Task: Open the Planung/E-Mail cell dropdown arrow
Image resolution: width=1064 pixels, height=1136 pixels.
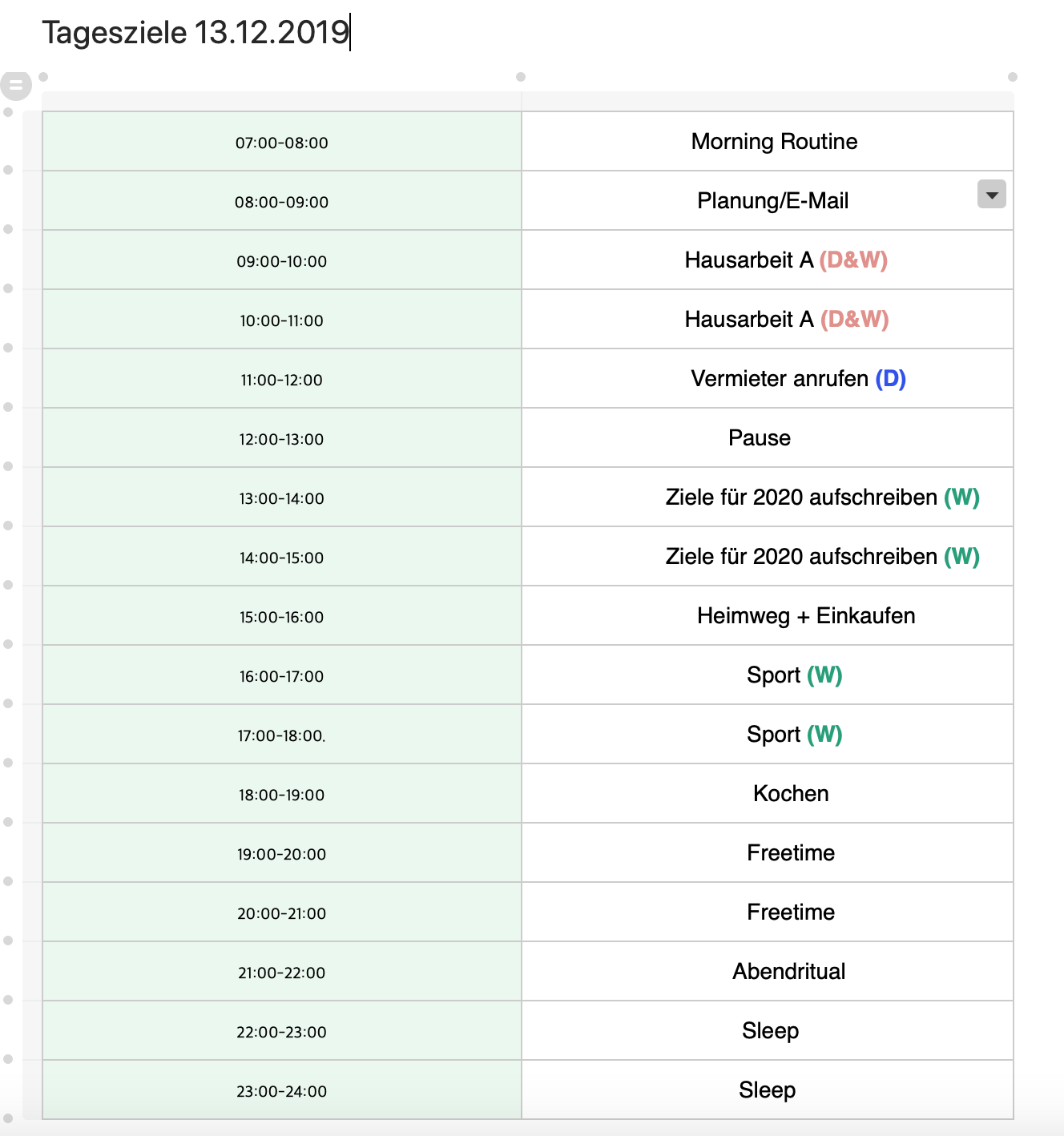Action: 991,195
